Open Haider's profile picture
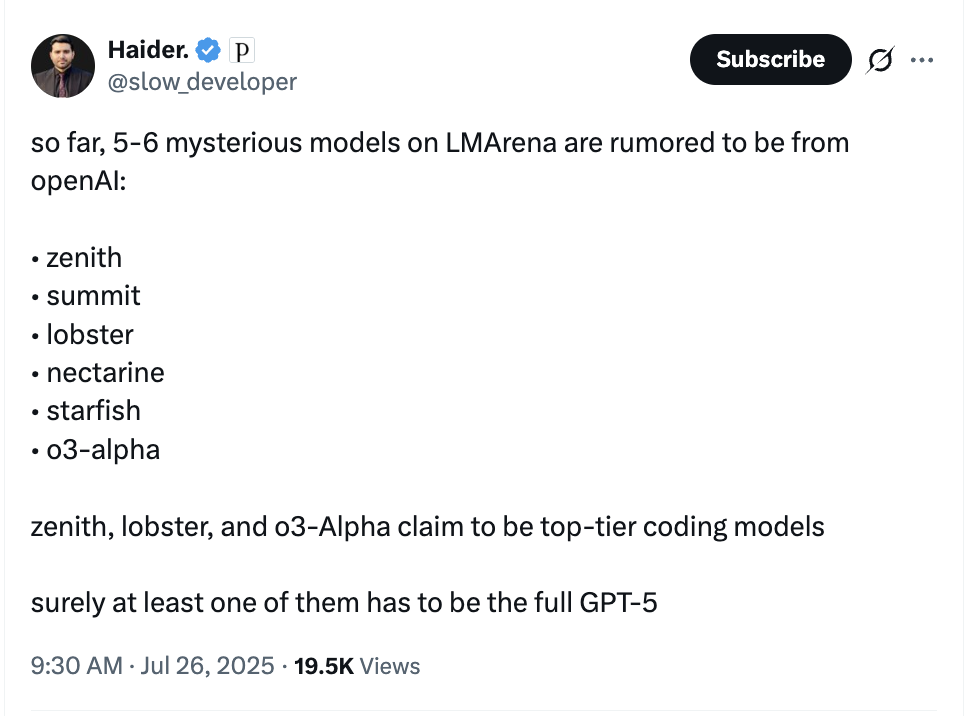Viewport: 976px width, 716px height. tap(63, 65)
